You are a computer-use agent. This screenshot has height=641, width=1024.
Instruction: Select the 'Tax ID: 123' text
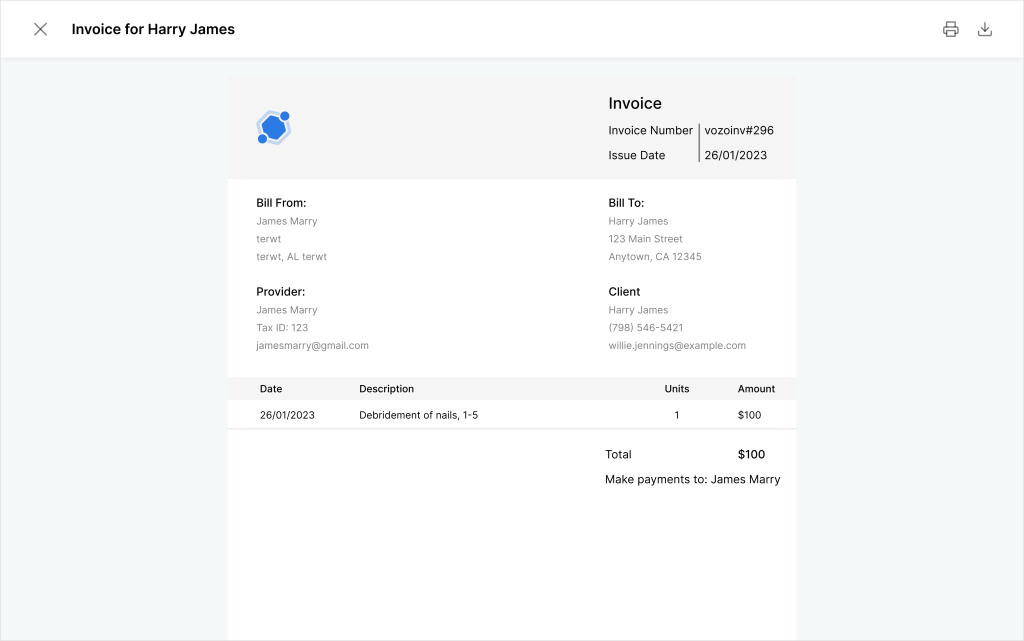click(283, 327)
